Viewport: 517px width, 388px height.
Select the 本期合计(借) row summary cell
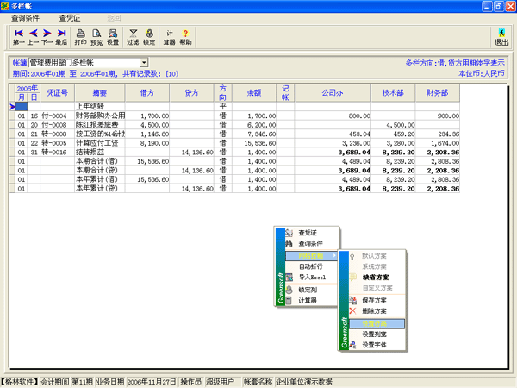tap(100, 161)
